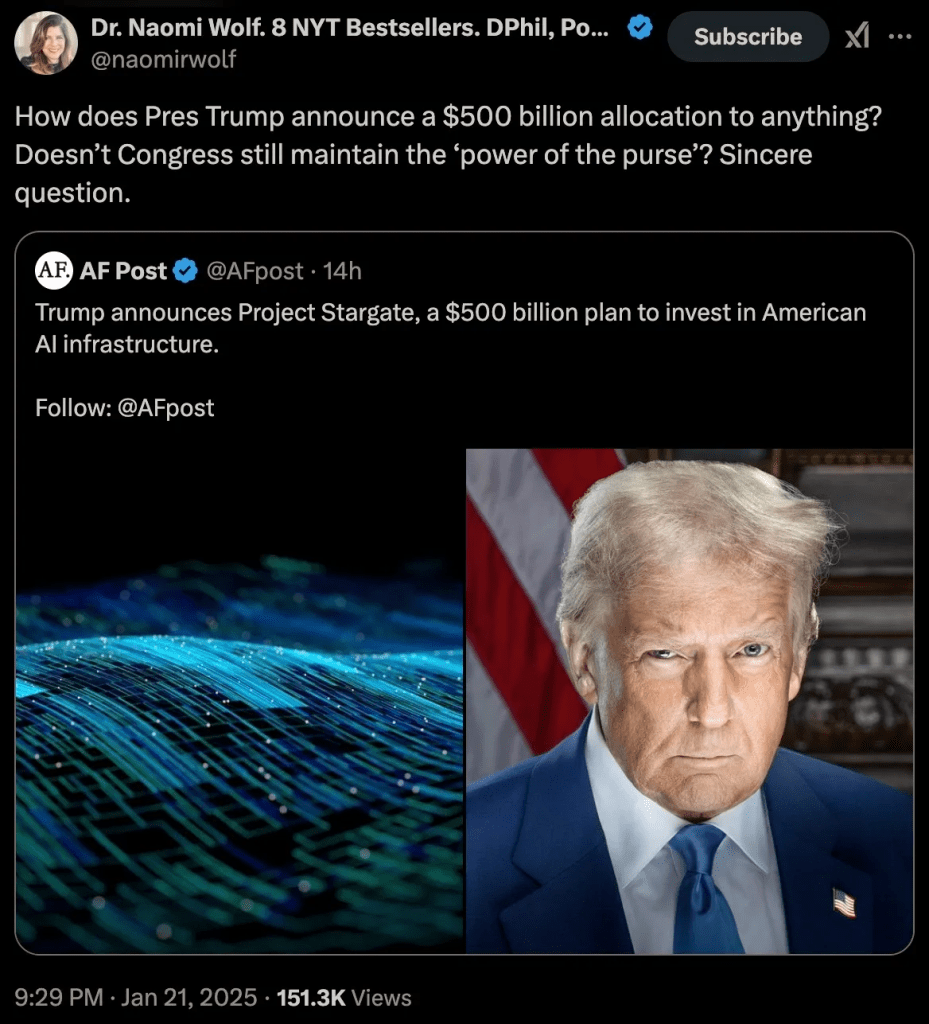Click the @AFpost mention after Follow:
Screen dimensions: 929x1024
click(166, 408)
